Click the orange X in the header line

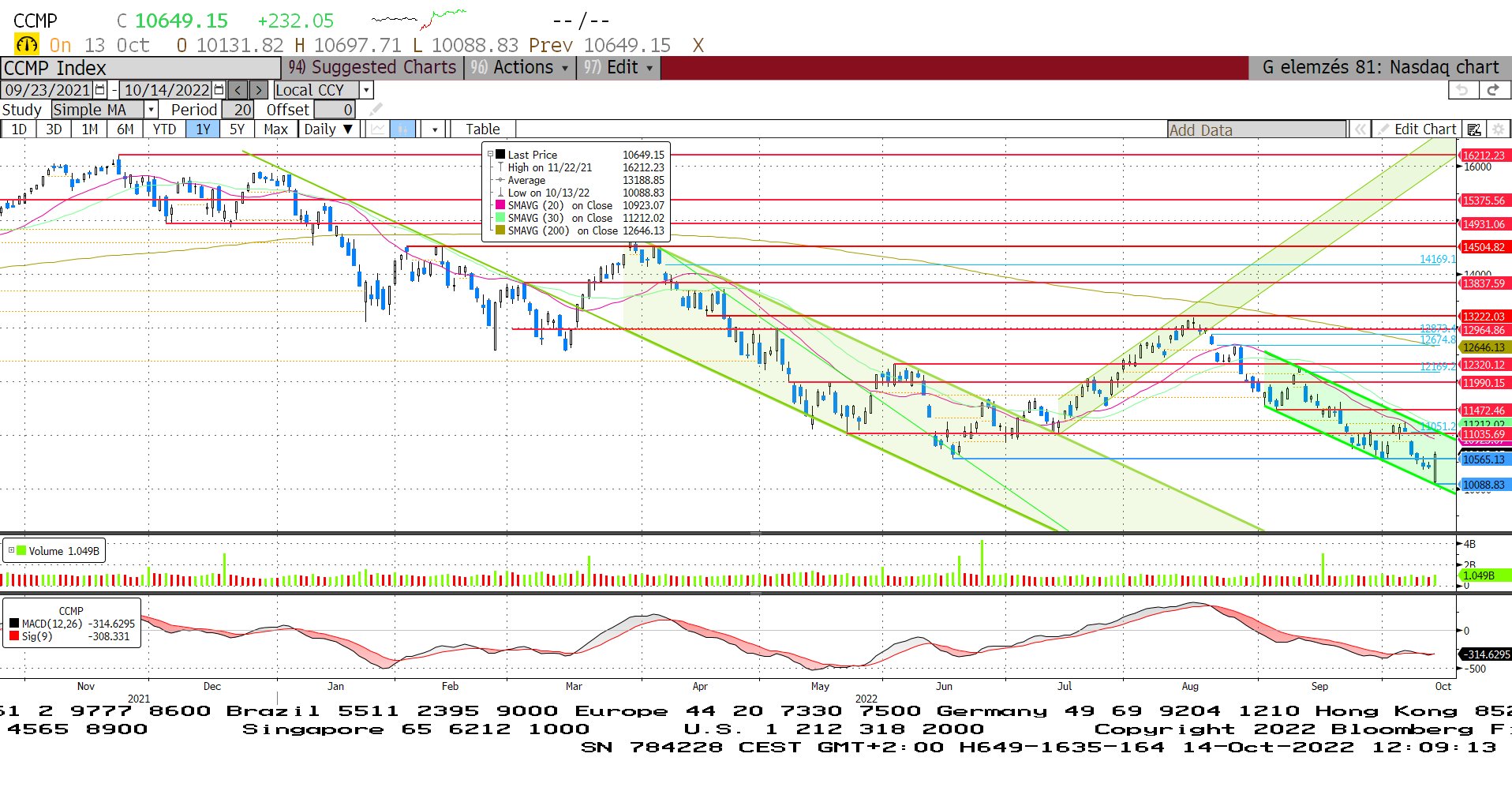point(698,46)
